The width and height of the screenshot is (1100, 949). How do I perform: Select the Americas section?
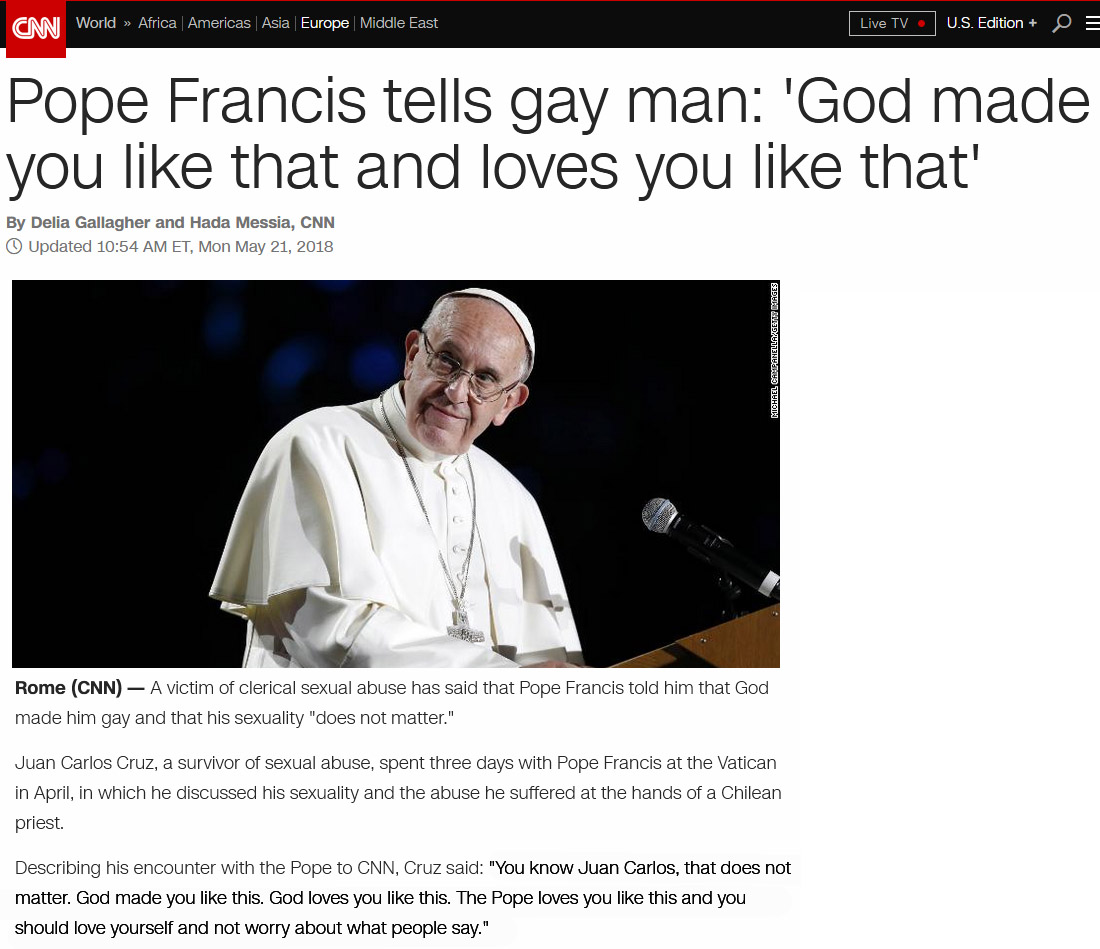point(219,23)
